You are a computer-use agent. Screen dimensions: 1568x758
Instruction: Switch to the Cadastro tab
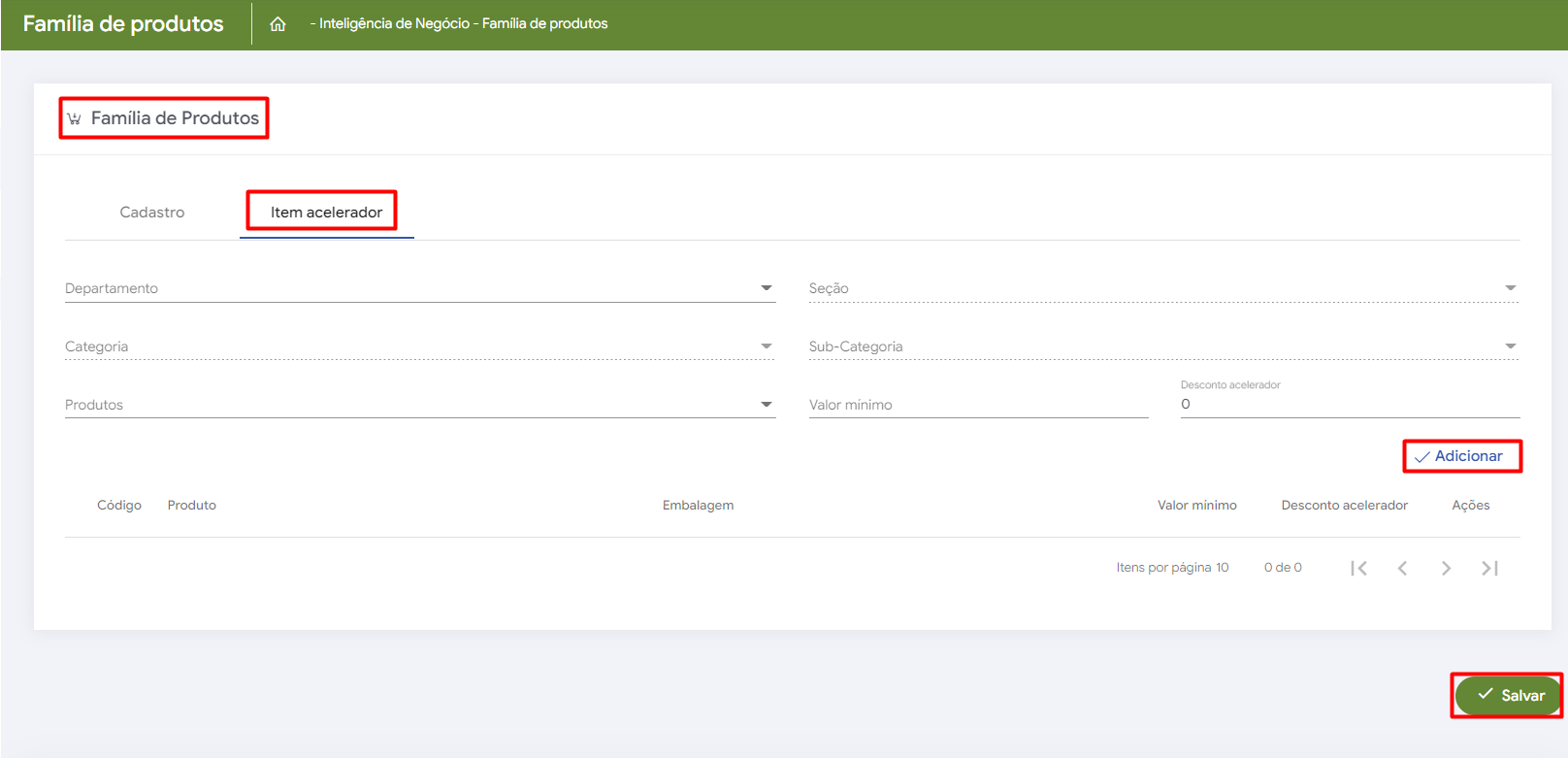152,213
